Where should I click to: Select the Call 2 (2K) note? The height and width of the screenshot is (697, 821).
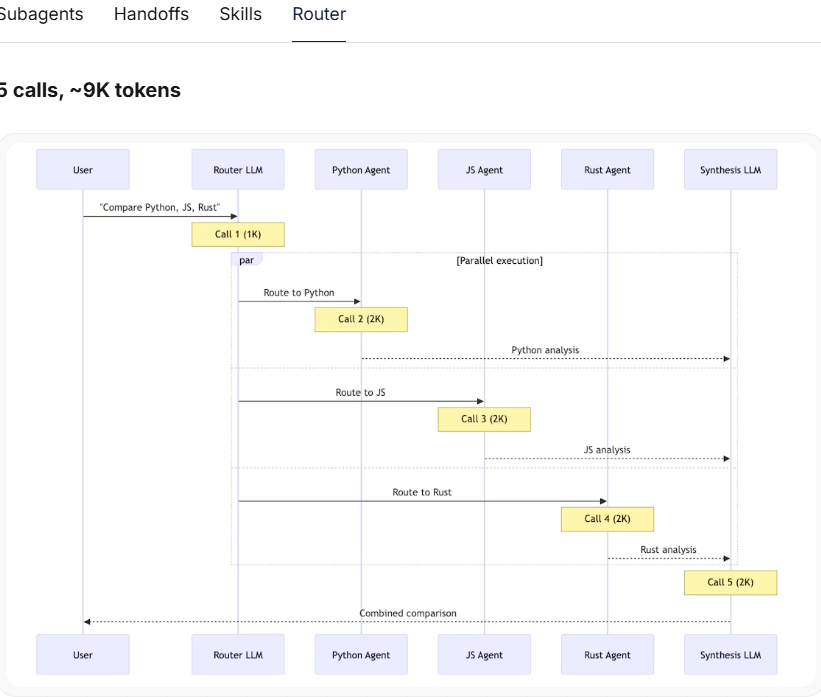point(361,319)
